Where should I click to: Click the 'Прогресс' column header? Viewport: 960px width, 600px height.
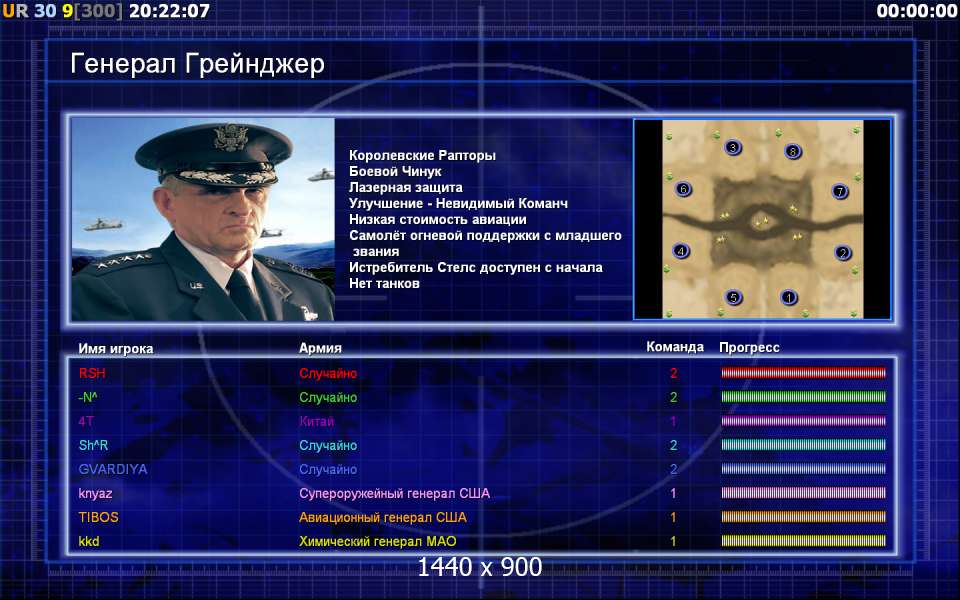click(749, 347)
